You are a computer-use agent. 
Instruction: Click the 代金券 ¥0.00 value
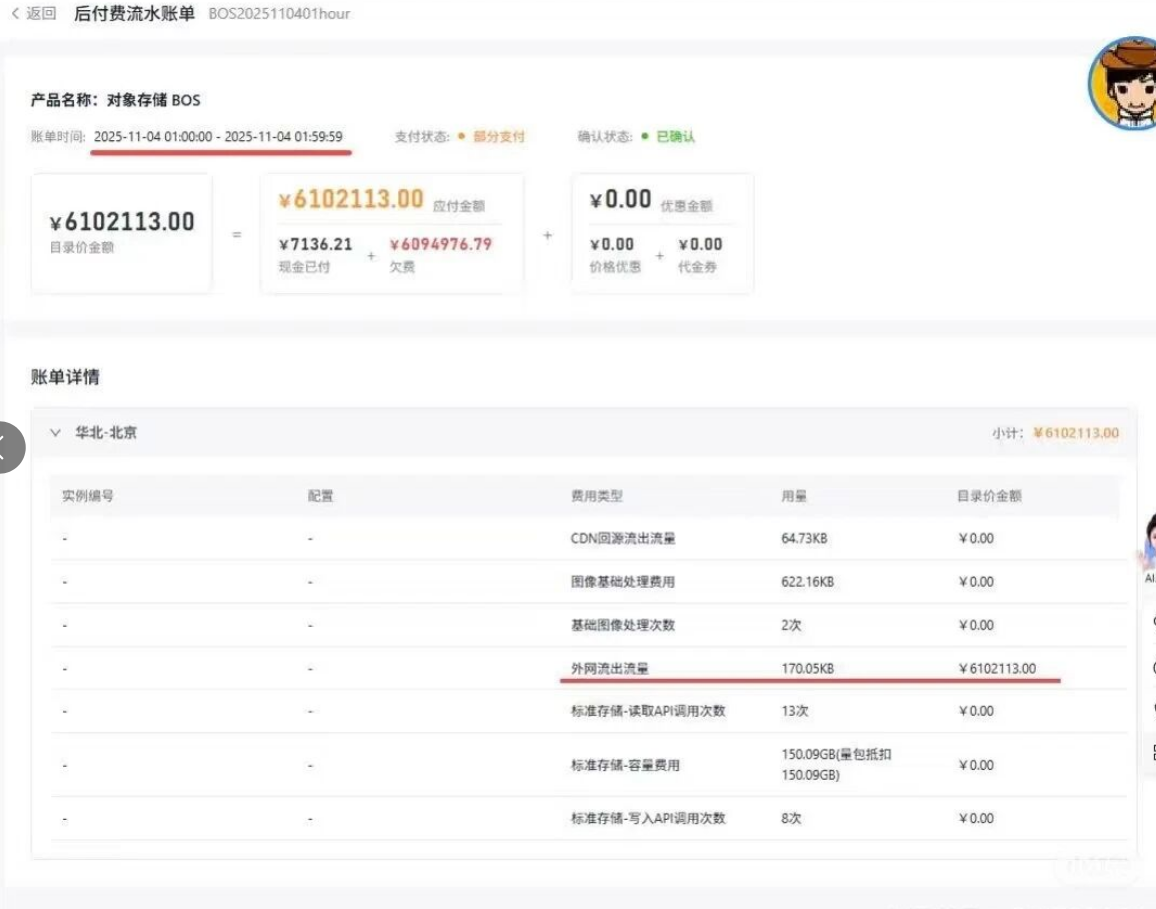tap(700, 244)
